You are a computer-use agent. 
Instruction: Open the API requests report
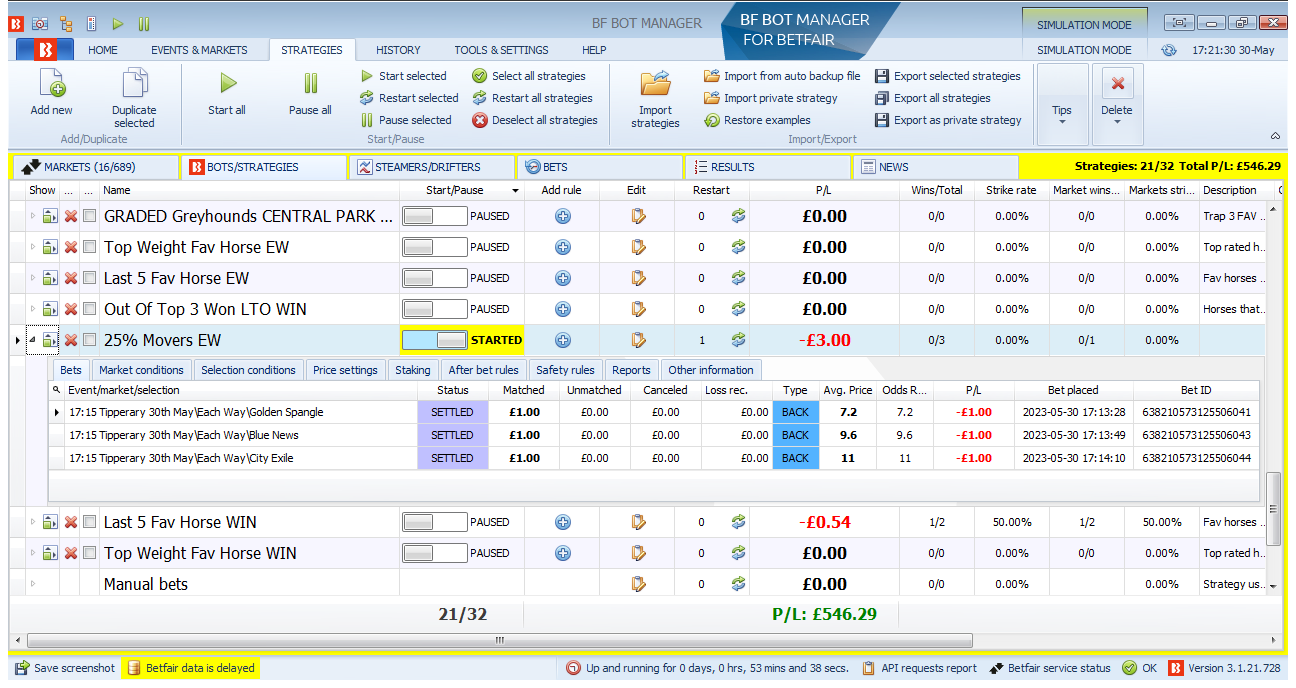920,668
